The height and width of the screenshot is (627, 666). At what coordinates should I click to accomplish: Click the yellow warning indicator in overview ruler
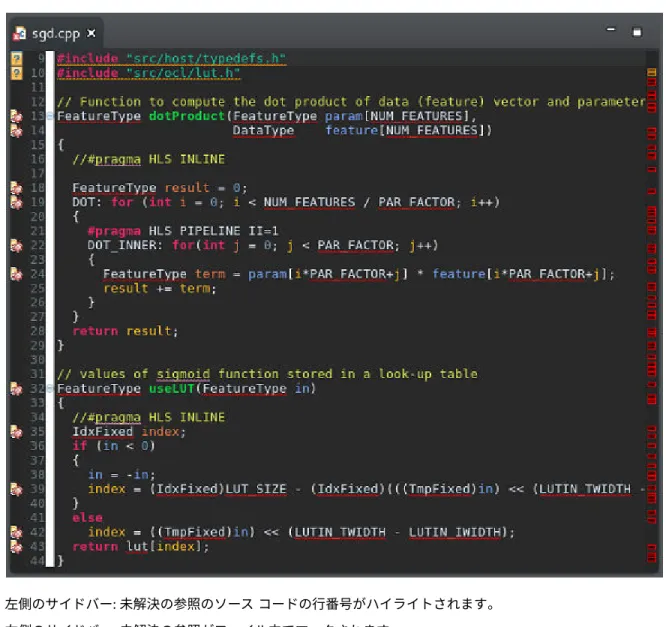(651, 72)
